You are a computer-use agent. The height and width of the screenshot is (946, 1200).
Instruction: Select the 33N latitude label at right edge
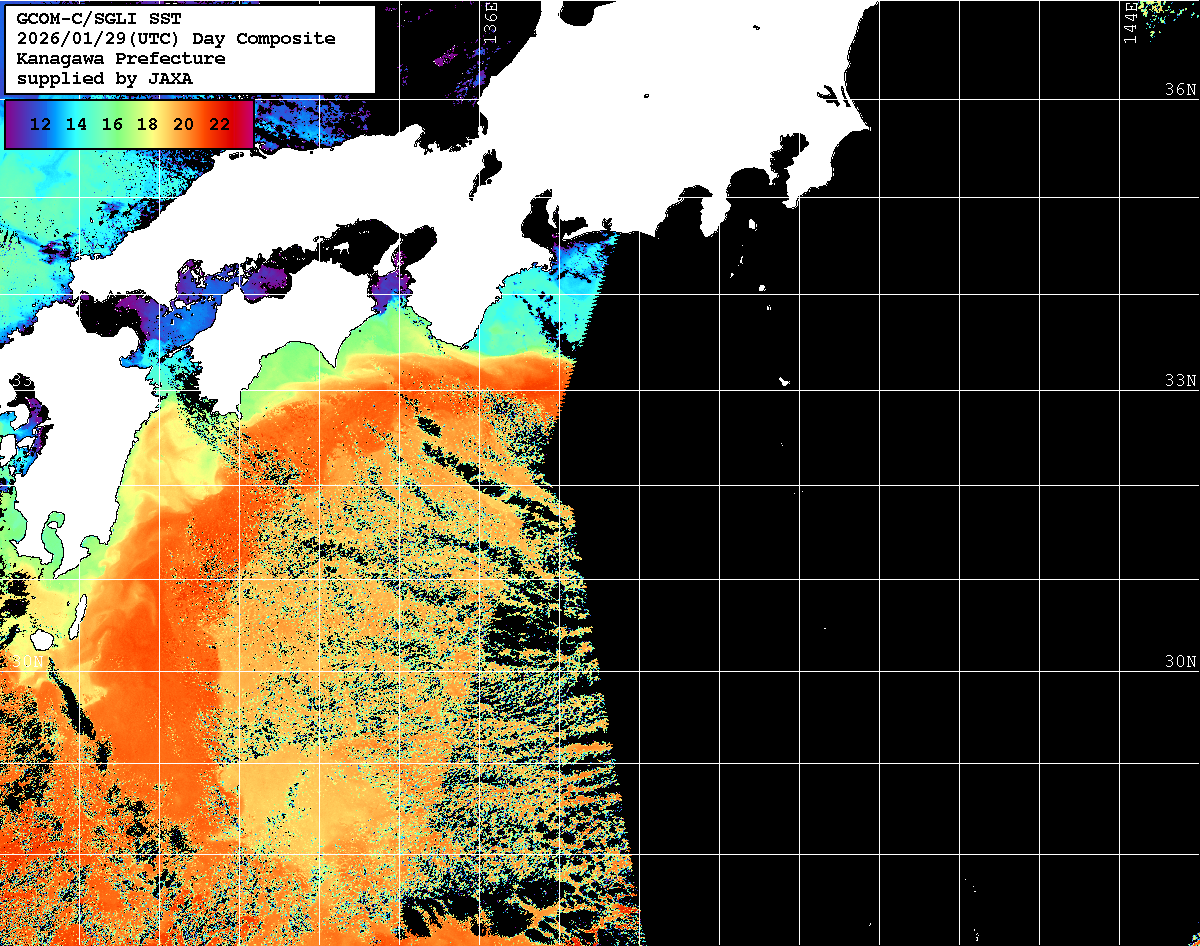pos(1179,381)
